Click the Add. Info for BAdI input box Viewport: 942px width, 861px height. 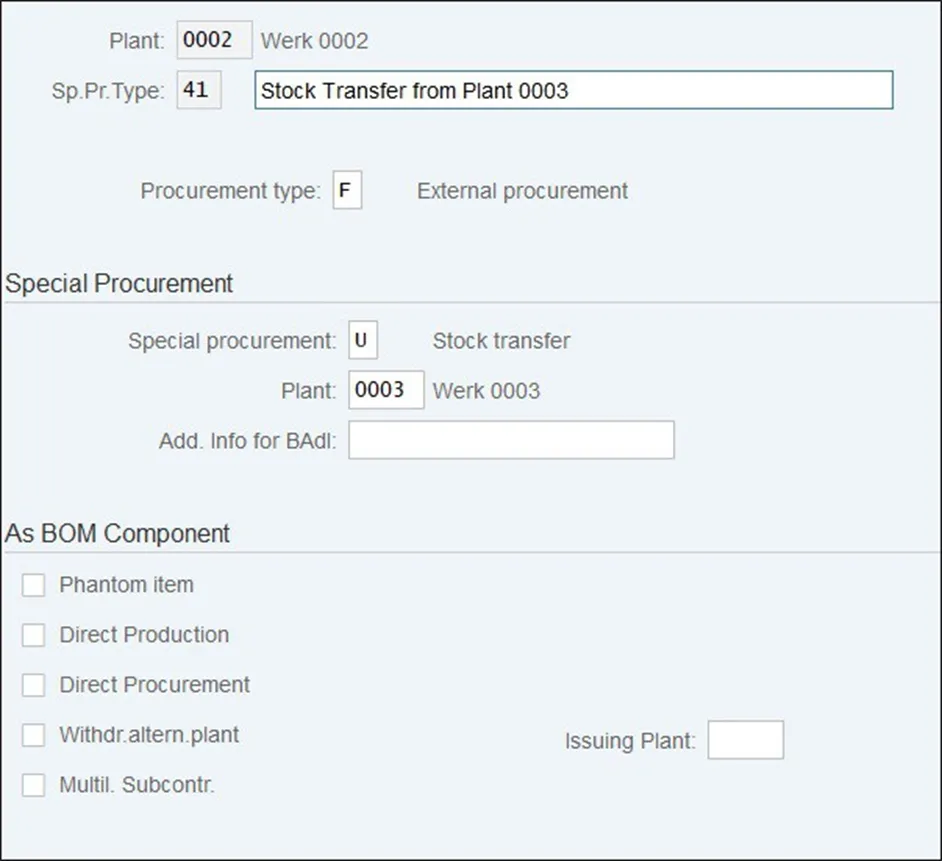tap(511, 440)
